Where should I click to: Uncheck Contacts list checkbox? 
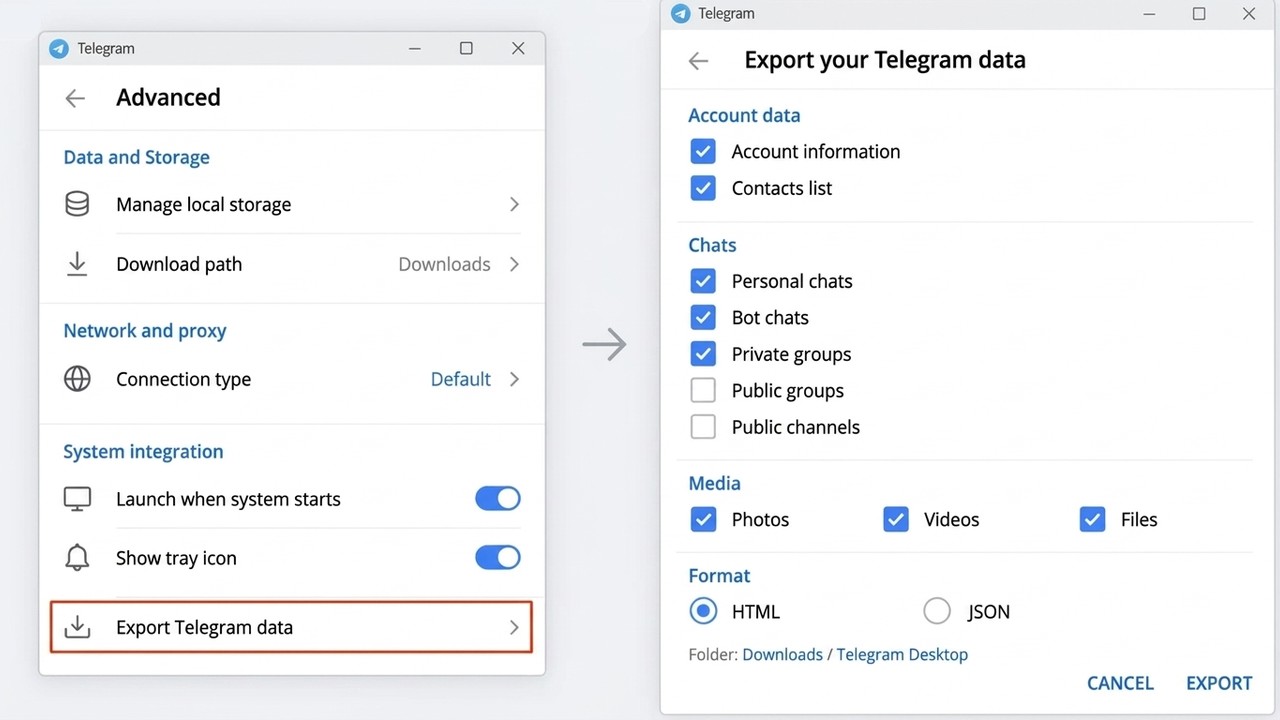tap(703, 188)
